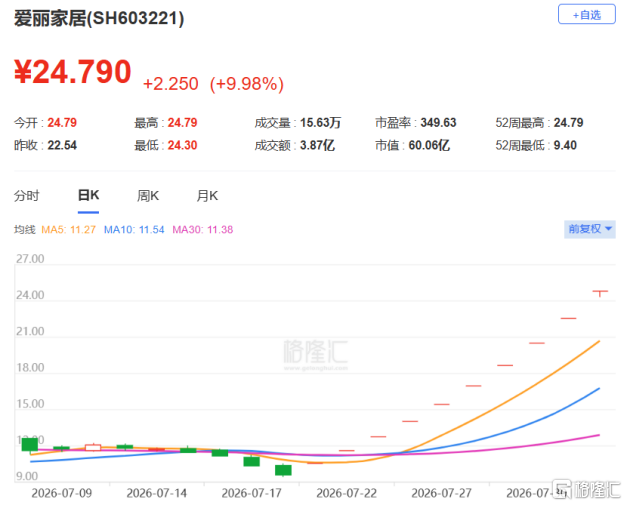The height and width of the screenshot is (506, 627).
Task: Click the percentage change (+9.98%)
Action: (x=247, y=84)
